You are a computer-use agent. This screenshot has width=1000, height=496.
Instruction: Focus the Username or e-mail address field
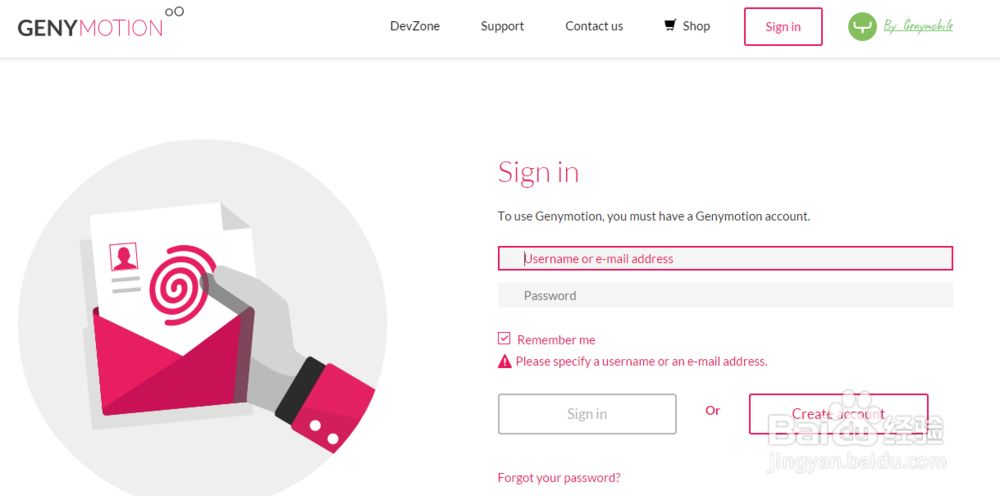(x=725, y=258)
